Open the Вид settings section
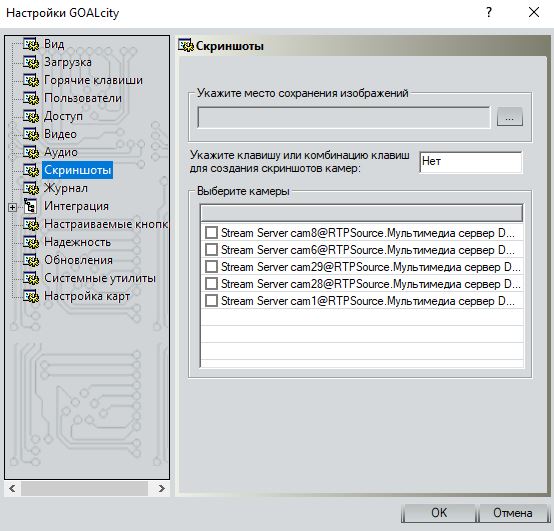 coord(54,44)
